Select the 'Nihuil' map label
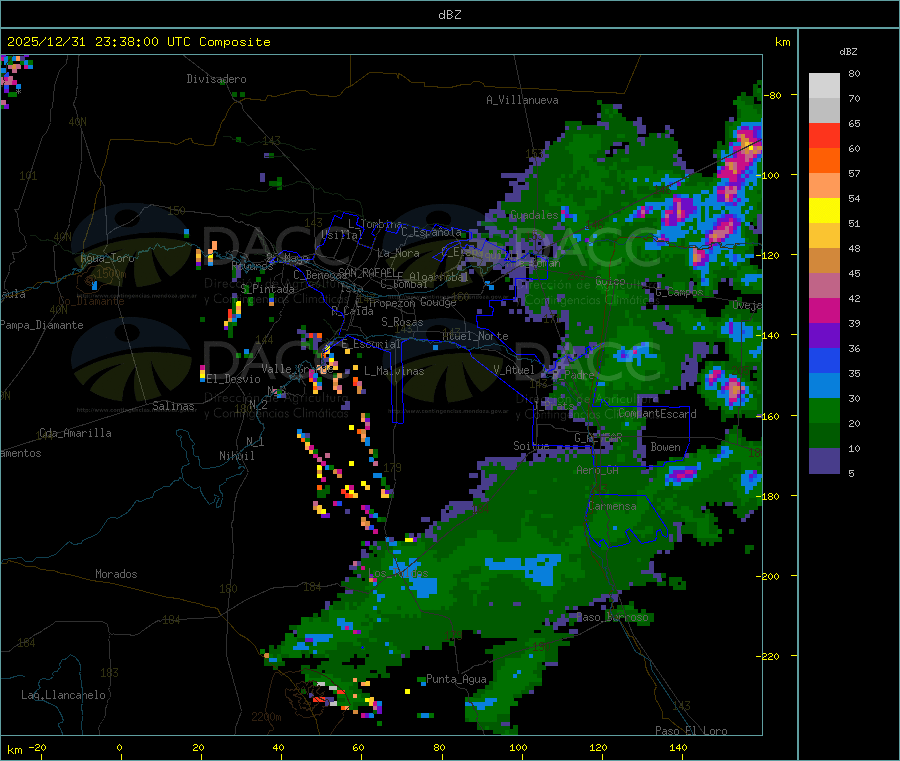Image resolution: width=900 pixels, height=761 pixels. (x=236, y=456)
